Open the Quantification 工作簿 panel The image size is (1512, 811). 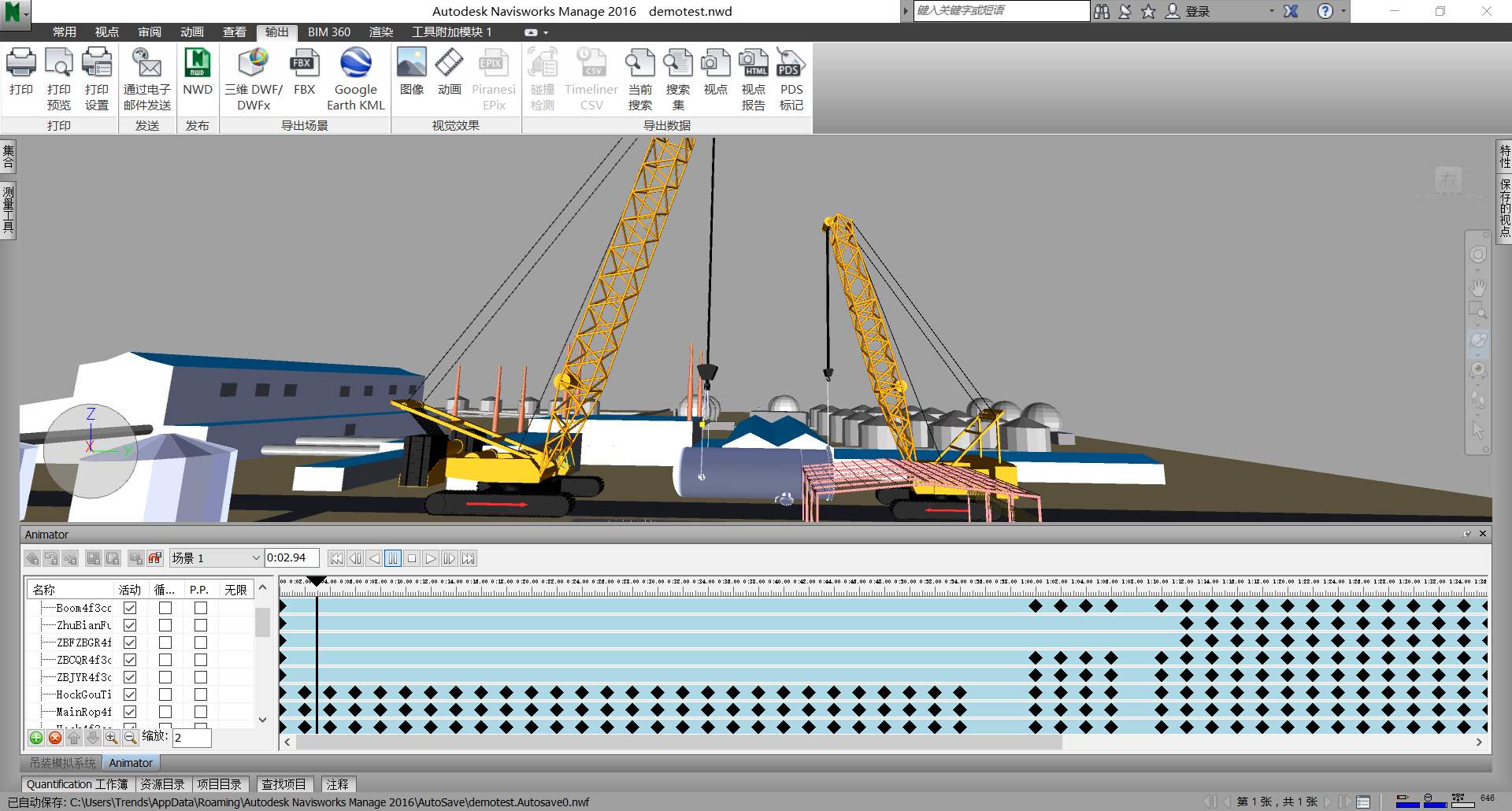tap(77, 784)
